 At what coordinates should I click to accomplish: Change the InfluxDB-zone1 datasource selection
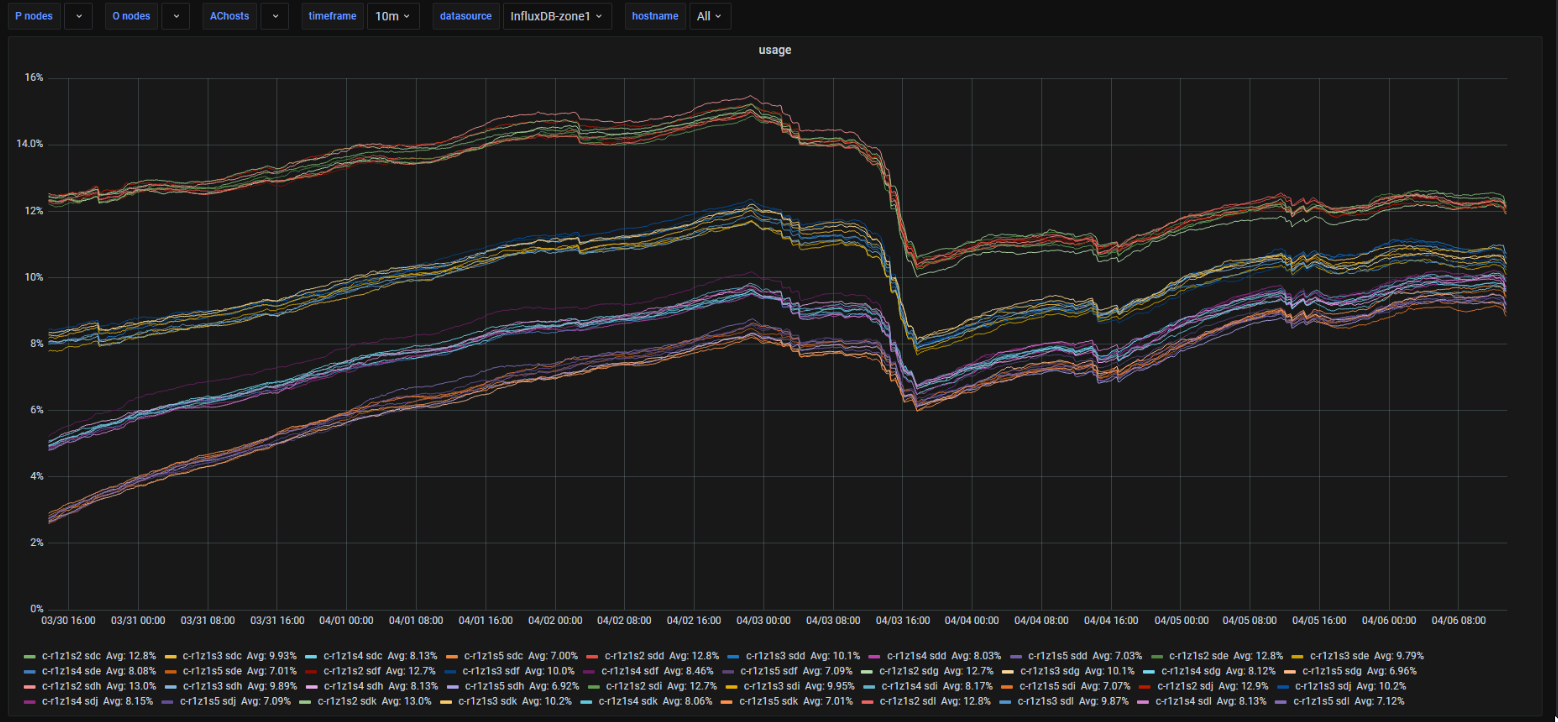coord(556,16)
